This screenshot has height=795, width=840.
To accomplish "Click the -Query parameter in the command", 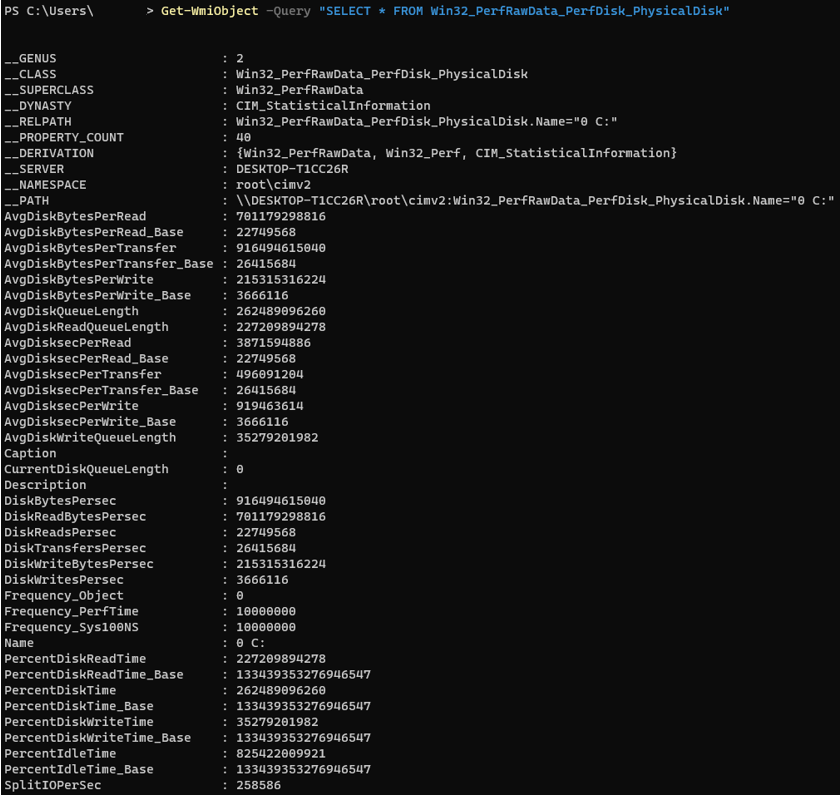I will (x=288, y=11).
